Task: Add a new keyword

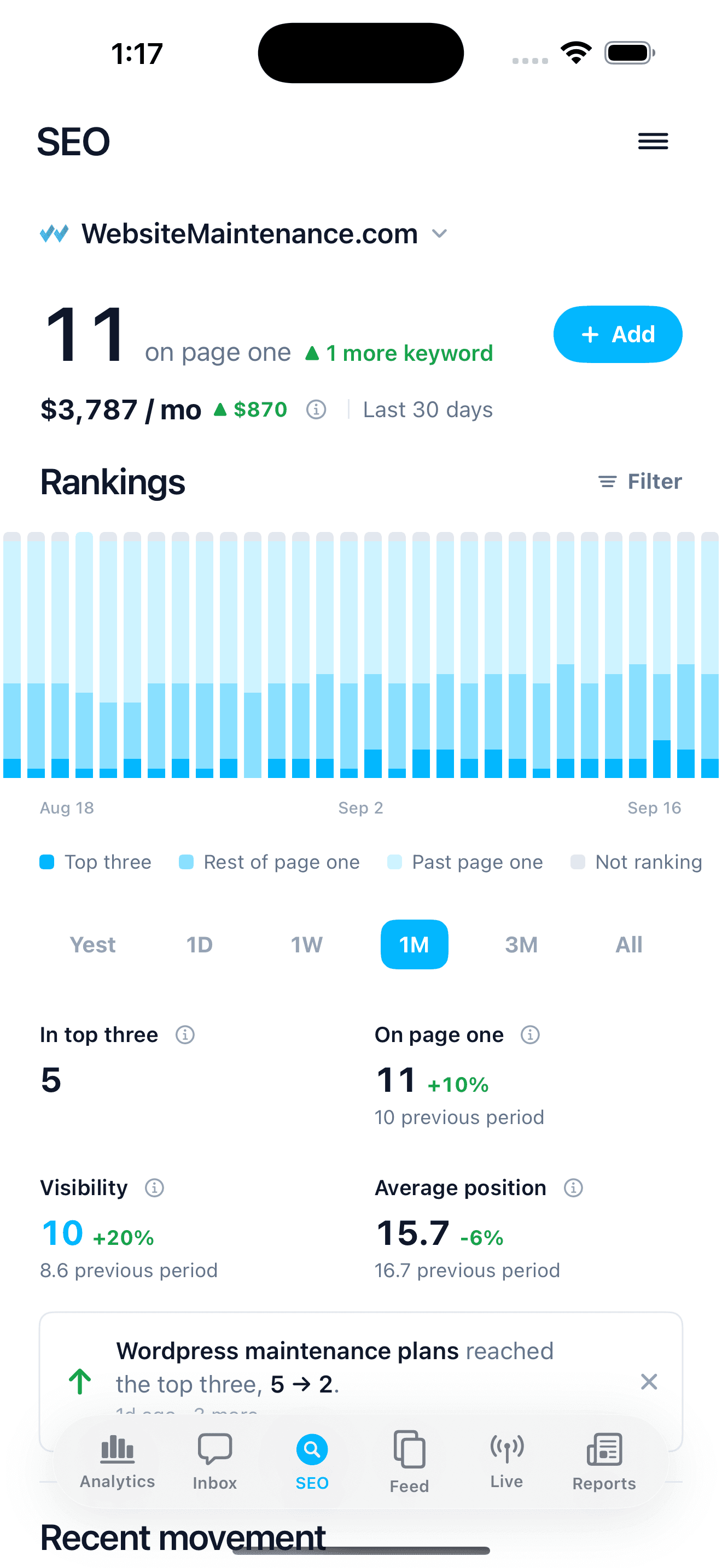Action: (618, 334)
